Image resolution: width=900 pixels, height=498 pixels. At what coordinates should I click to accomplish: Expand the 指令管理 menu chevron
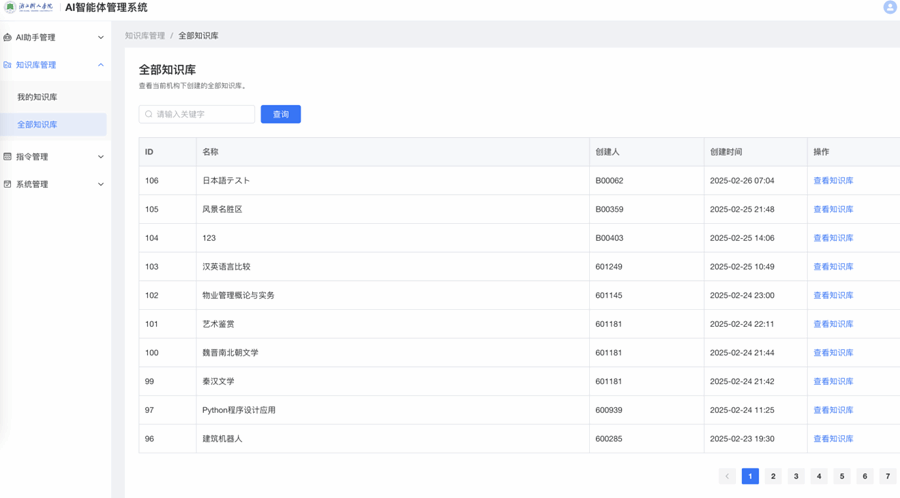coord(101,157)
